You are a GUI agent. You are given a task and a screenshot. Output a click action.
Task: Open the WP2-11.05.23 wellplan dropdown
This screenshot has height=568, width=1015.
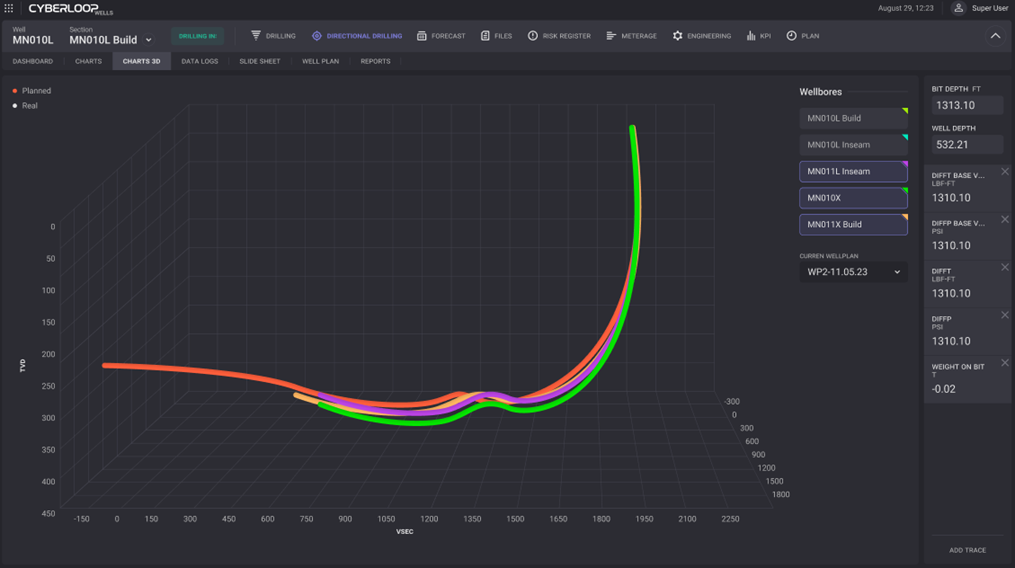pos(853,272)
